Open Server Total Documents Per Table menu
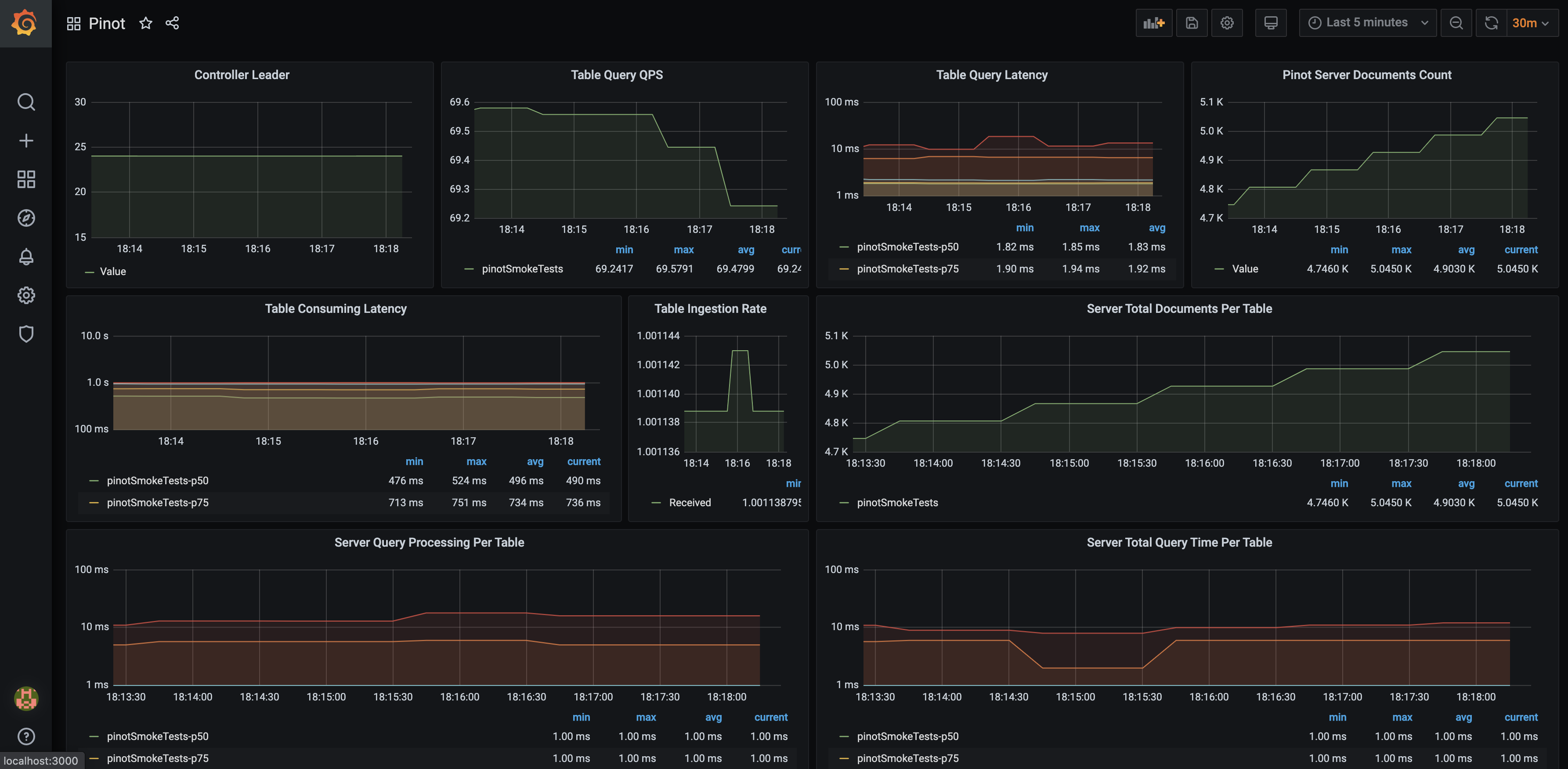Screen dimensions: 1568x769 click(x=1179, y=308)
